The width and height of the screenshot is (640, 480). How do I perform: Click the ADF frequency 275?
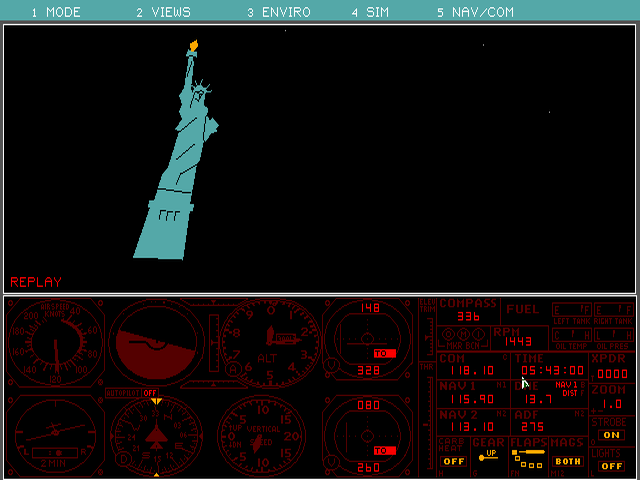point(533,427)
